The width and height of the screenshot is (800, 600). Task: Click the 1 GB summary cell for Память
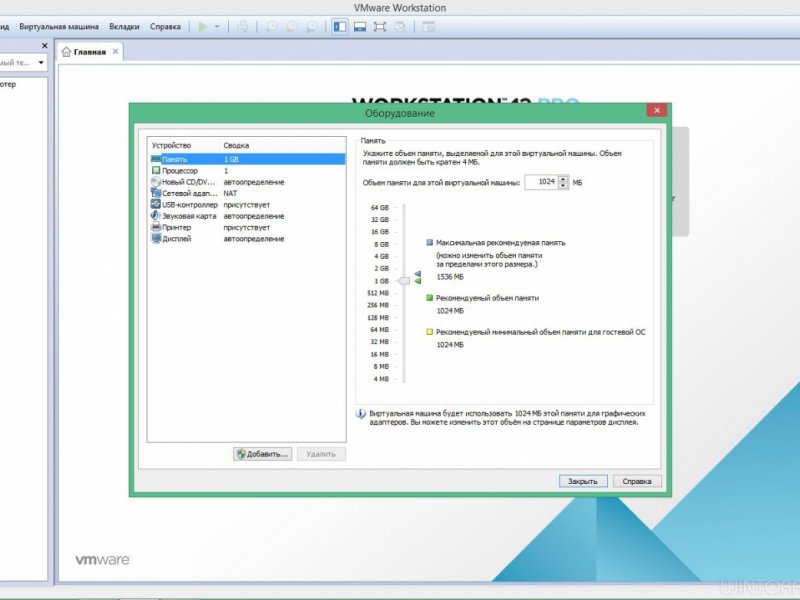point(231,159)
